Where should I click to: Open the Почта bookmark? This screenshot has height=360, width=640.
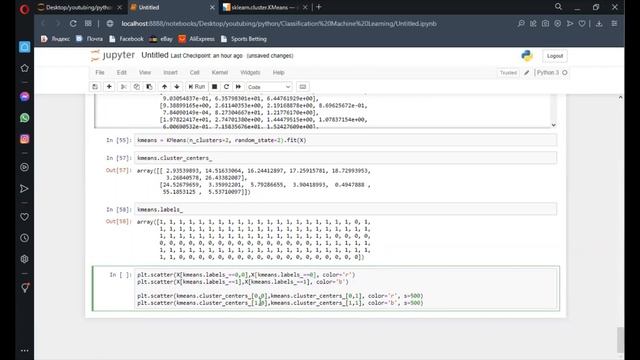(89, 39)
